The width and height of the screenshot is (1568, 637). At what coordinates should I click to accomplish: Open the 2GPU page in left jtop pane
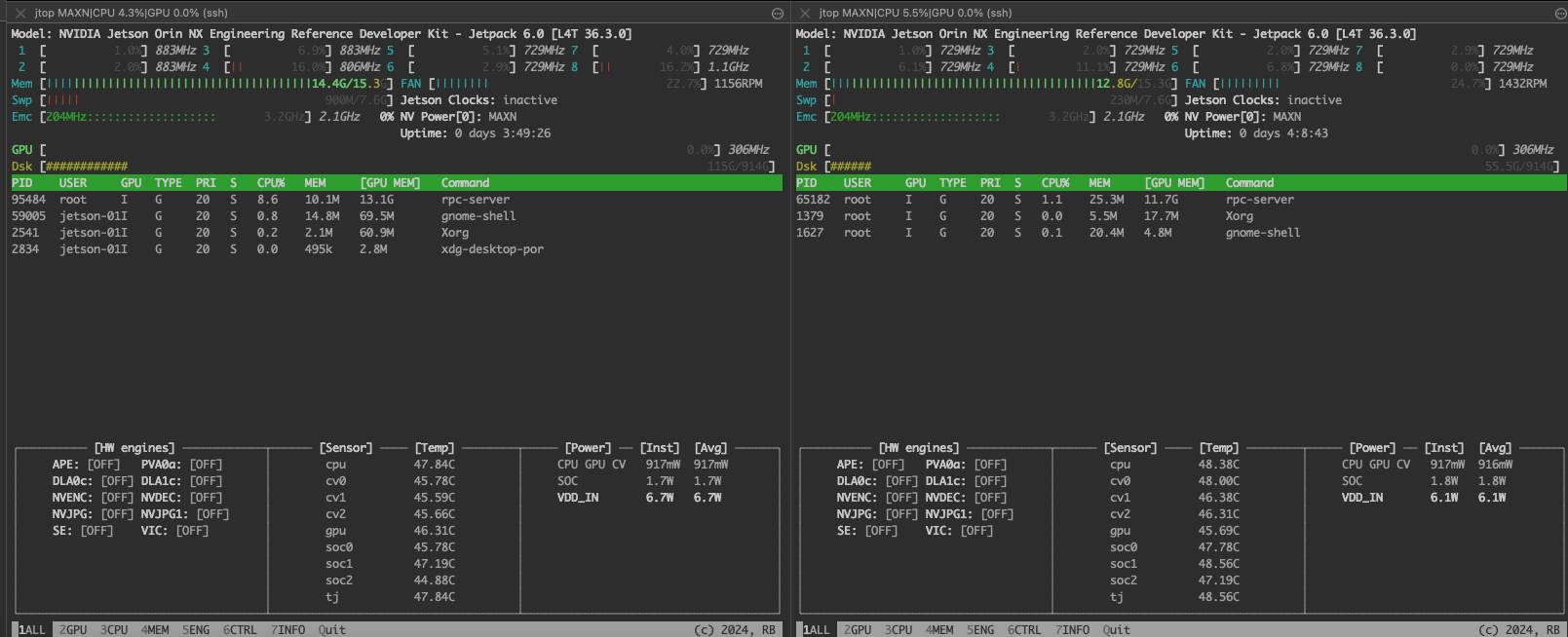[73, 629]
